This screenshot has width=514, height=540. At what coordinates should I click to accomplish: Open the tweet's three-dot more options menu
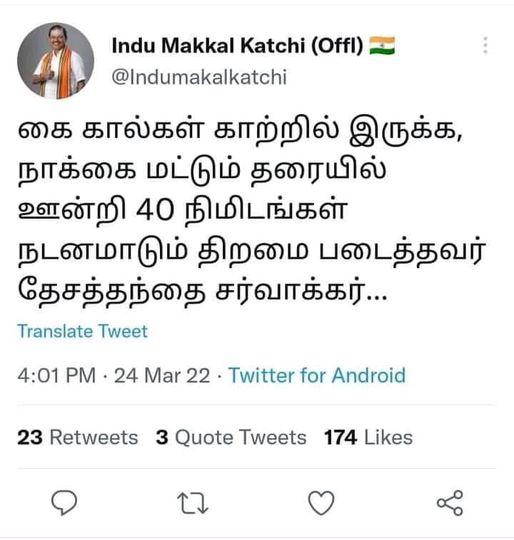point(485,45)
